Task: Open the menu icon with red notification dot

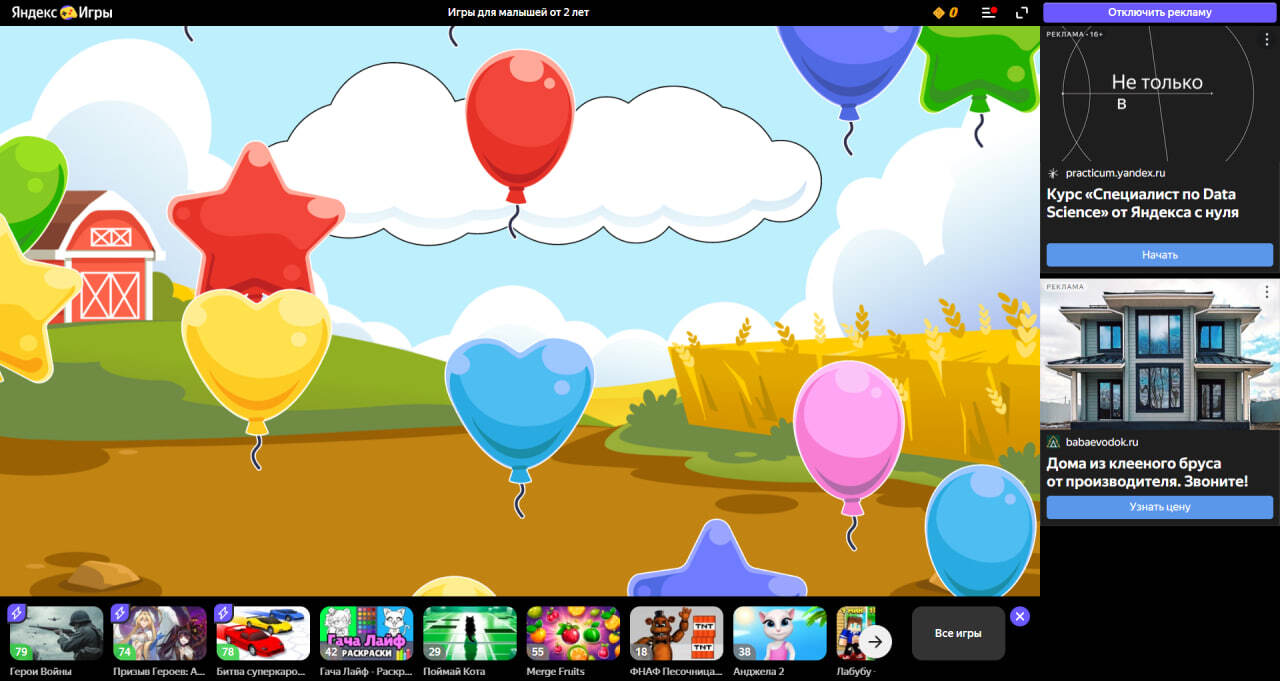Action: 988,13
